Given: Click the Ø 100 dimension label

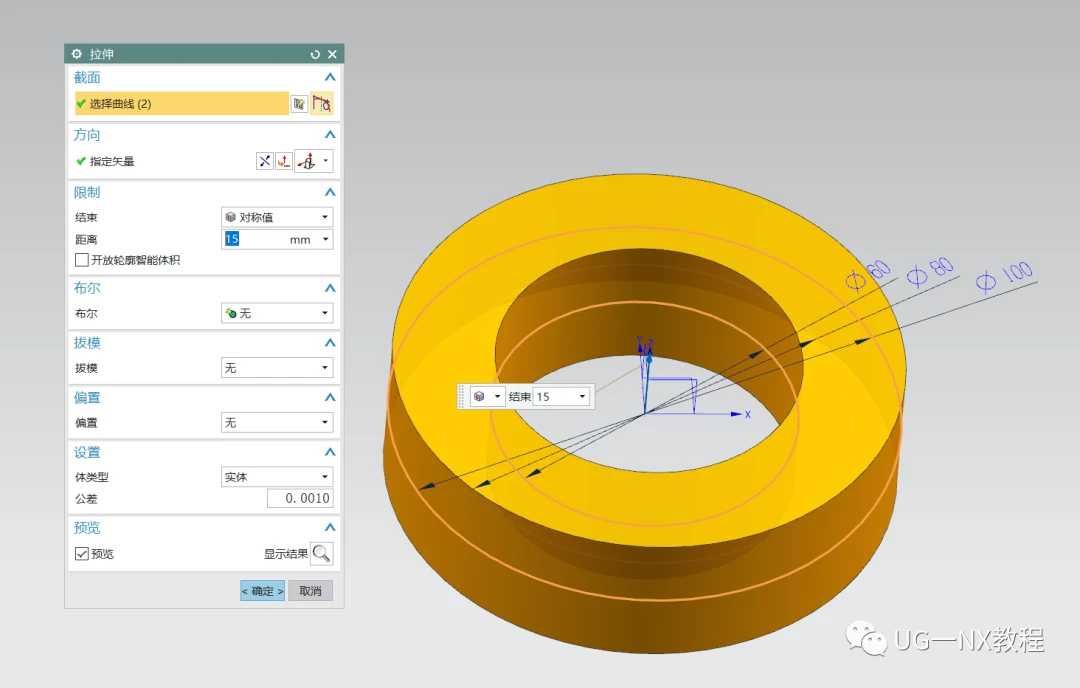Looking at the screenshot, I should [1004, 276].
